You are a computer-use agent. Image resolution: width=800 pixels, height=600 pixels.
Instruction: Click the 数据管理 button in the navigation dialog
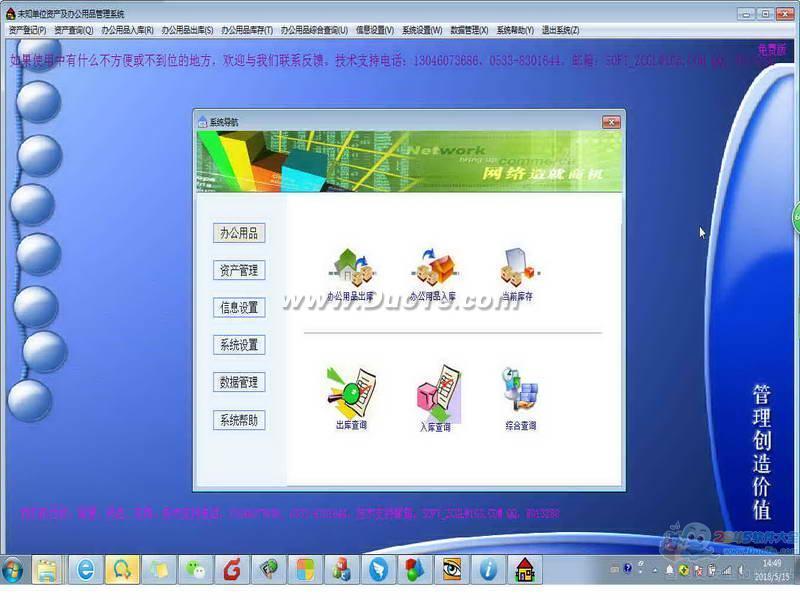pos(239,382)
